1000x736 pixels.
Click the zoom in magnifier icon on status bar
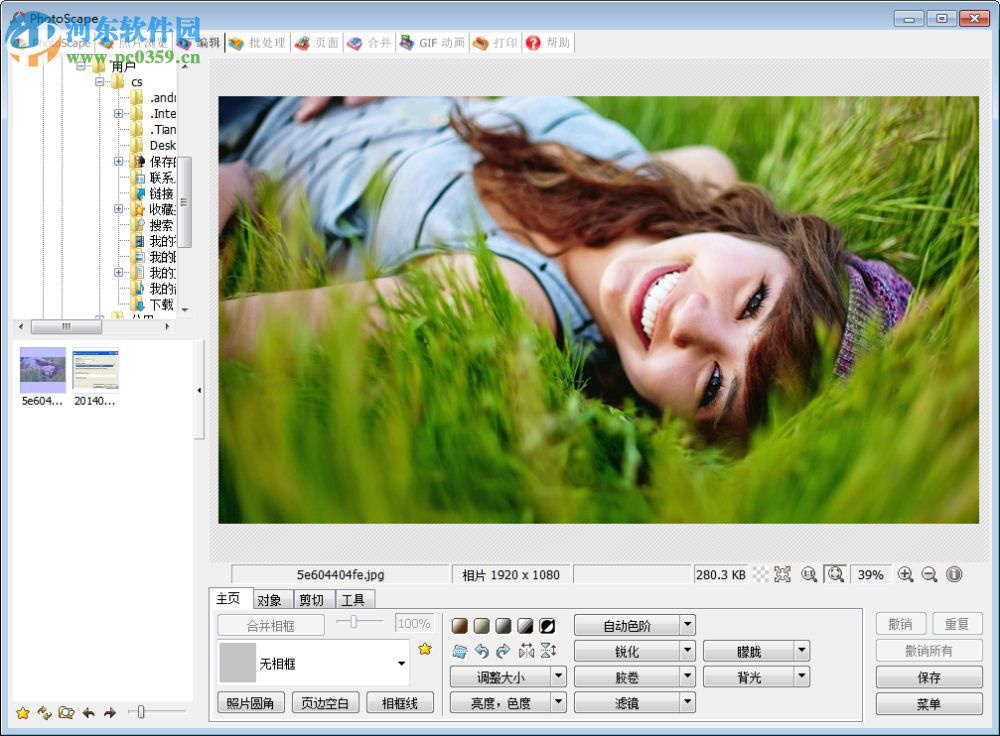pos(905,575)
